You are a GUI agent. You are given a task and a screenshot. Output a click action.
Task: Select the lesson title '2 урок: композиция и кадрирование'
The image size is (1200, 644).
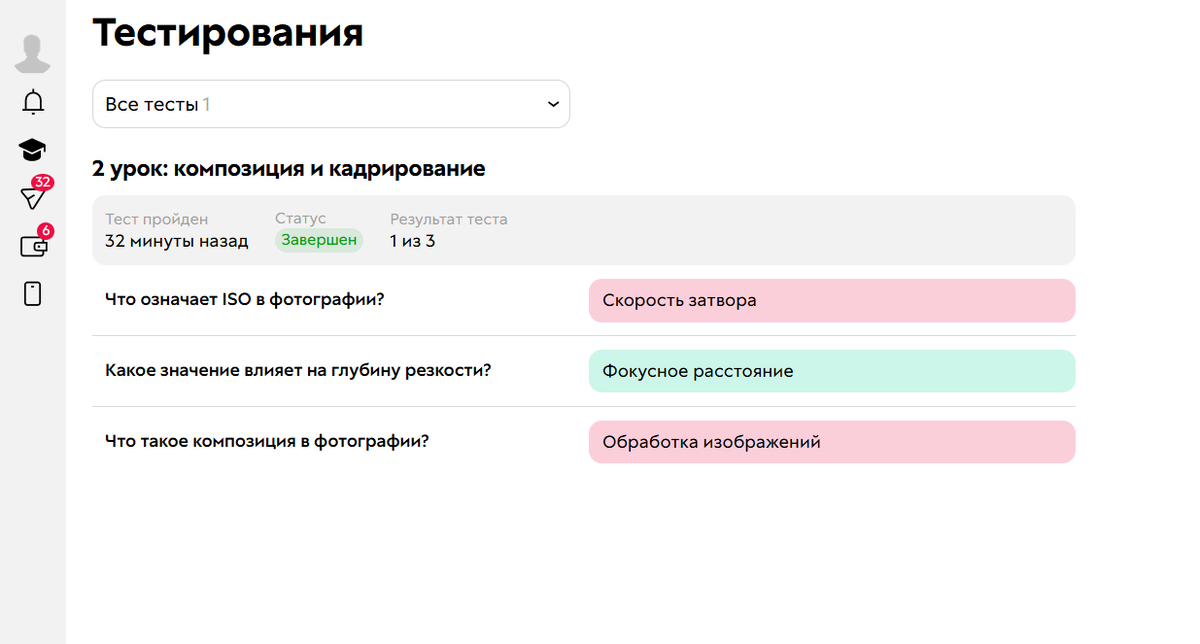[287, 168]
